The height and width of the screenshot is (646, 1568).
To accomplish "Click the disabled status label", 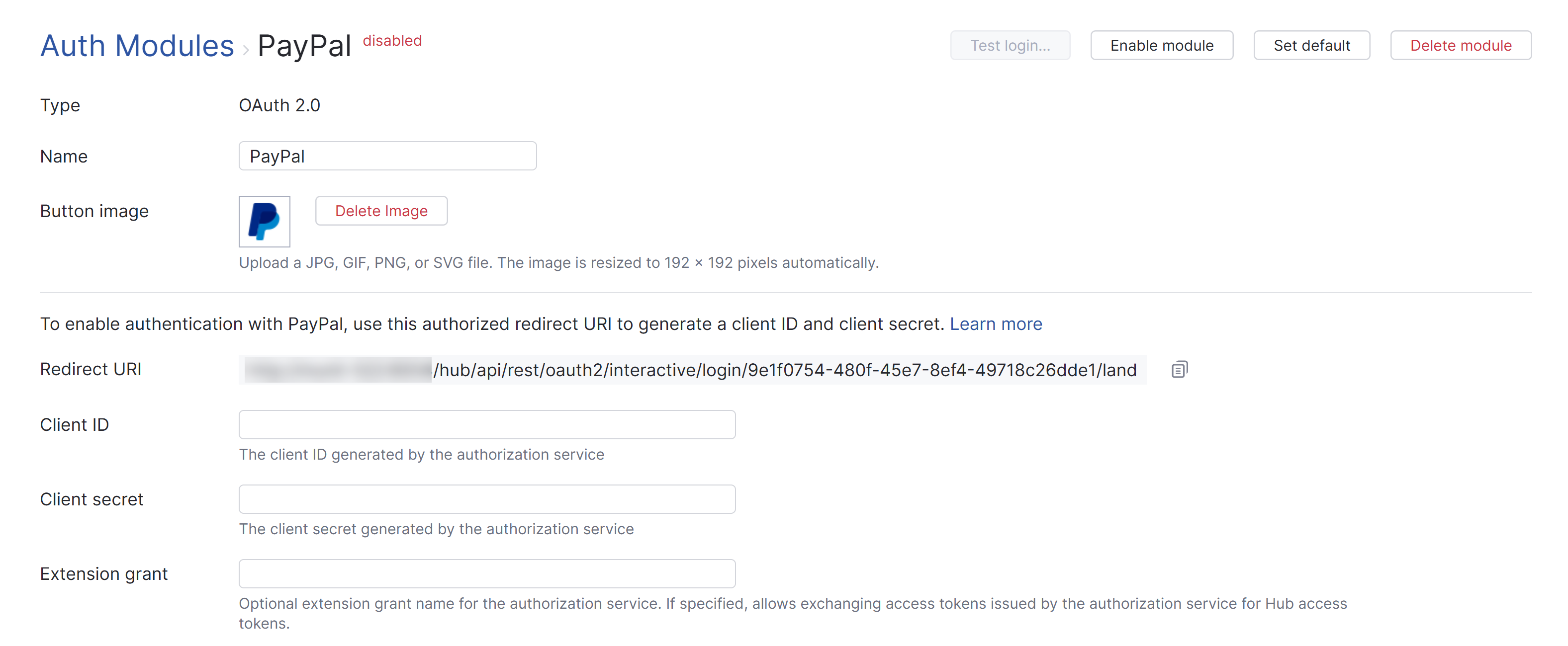I will tap(392, 41).
